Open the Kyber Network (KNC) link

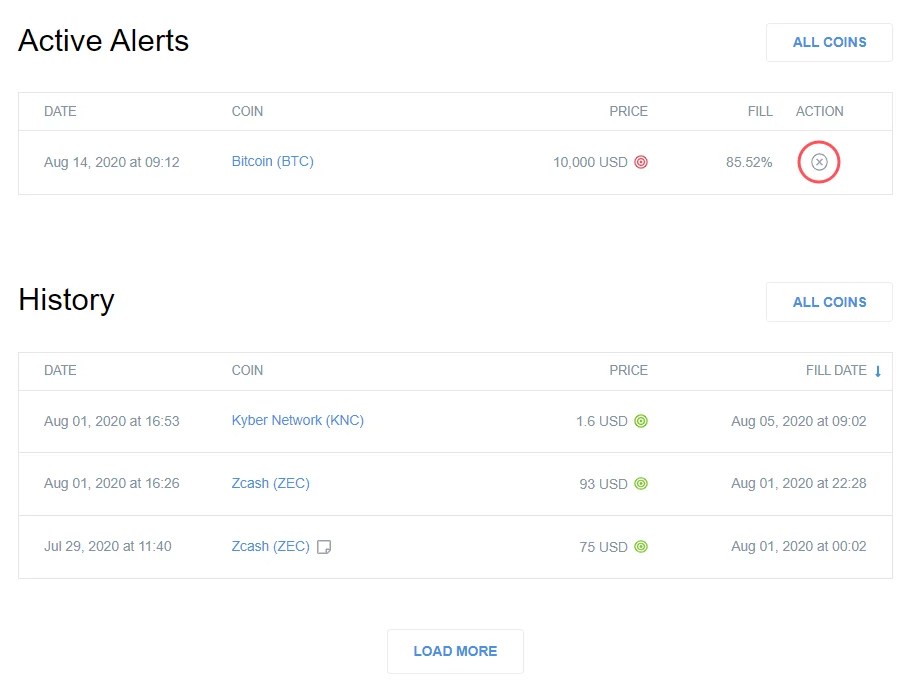[297, 420]
